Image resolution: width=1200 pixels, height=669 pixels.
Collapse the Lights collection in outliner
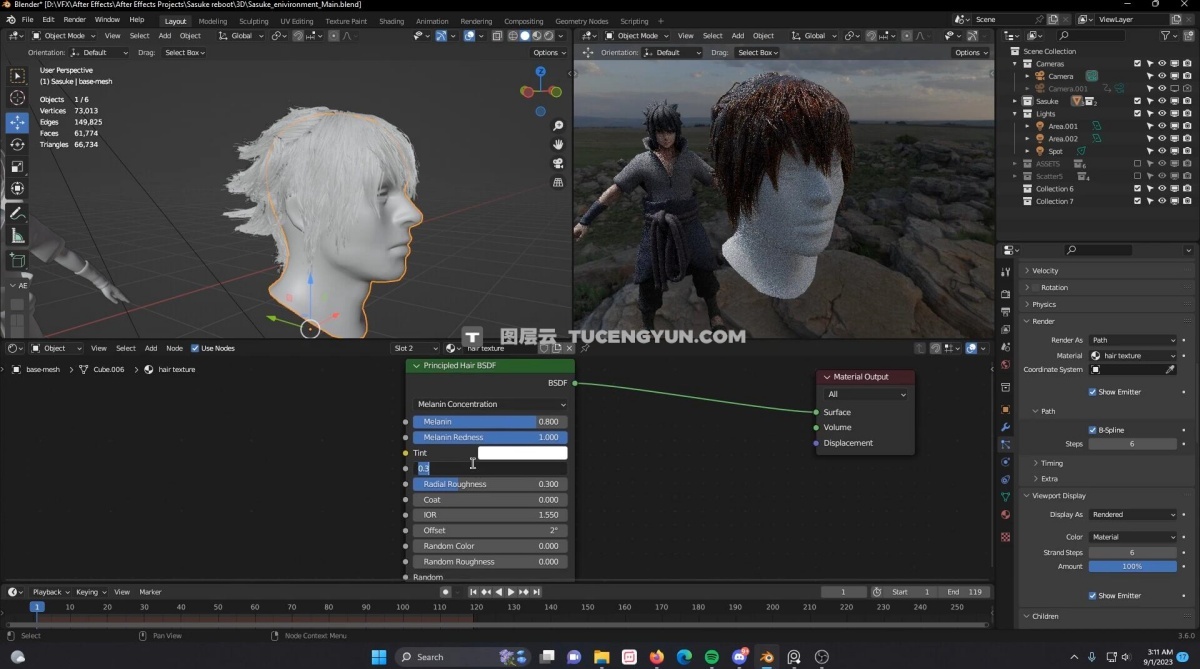coord(1015,114)
